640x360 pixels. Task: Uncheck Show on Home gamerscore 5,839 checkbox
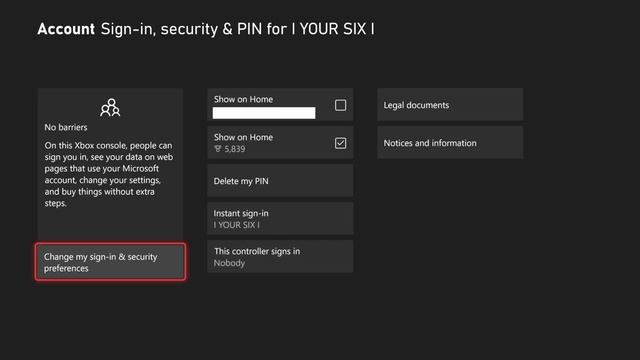340,143
